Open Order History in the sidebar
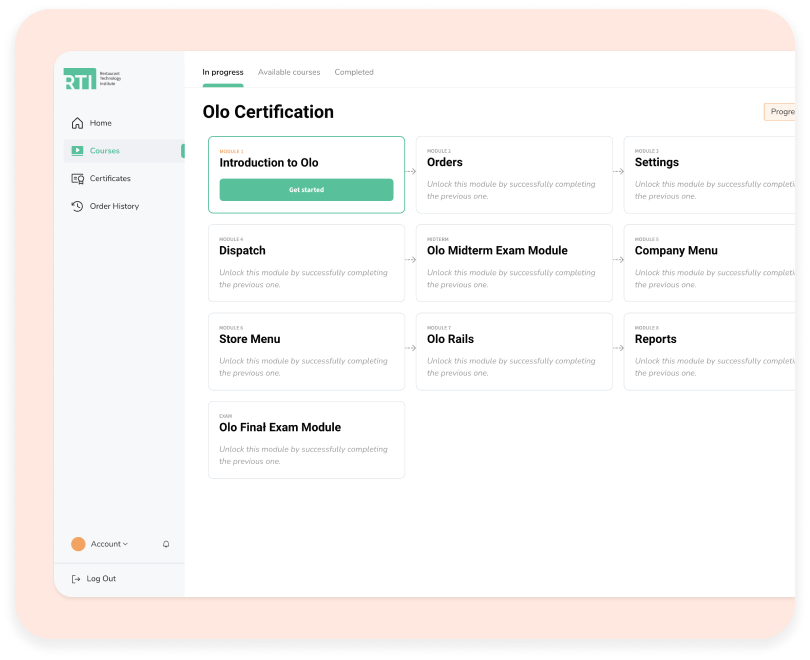 coord(123,206)
